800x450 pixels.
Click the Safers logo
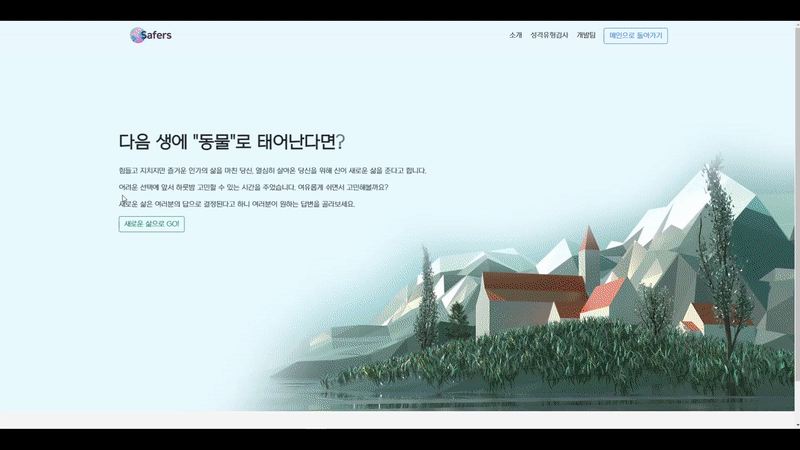click(151, 35)
